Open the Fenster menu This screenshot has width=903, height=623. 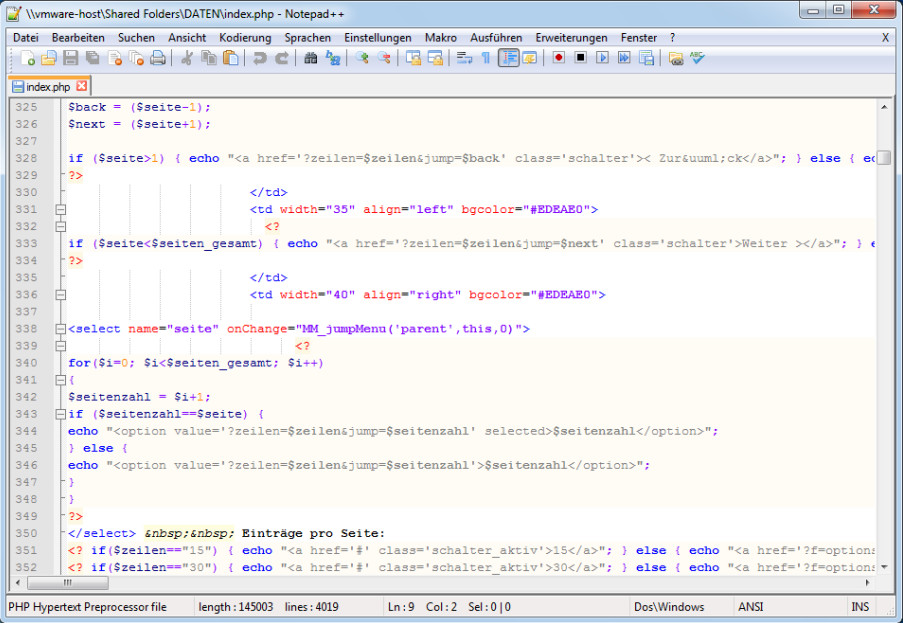click(639, 37)
